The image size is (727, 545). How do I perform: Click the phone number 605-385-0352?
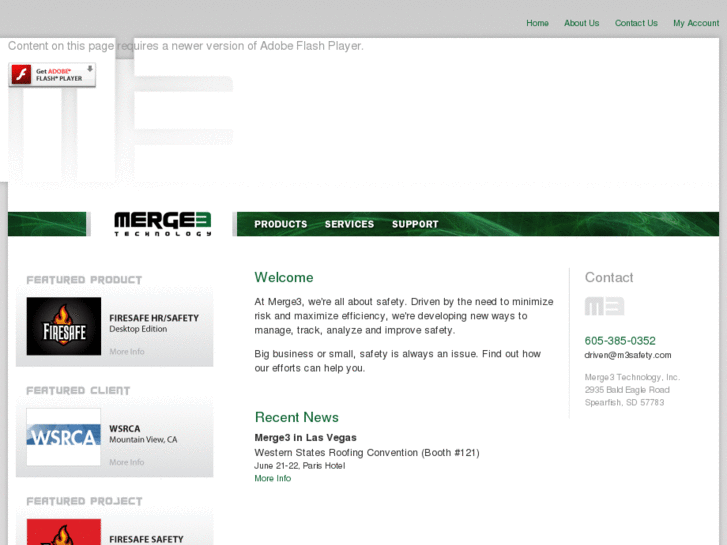point(620,341)
